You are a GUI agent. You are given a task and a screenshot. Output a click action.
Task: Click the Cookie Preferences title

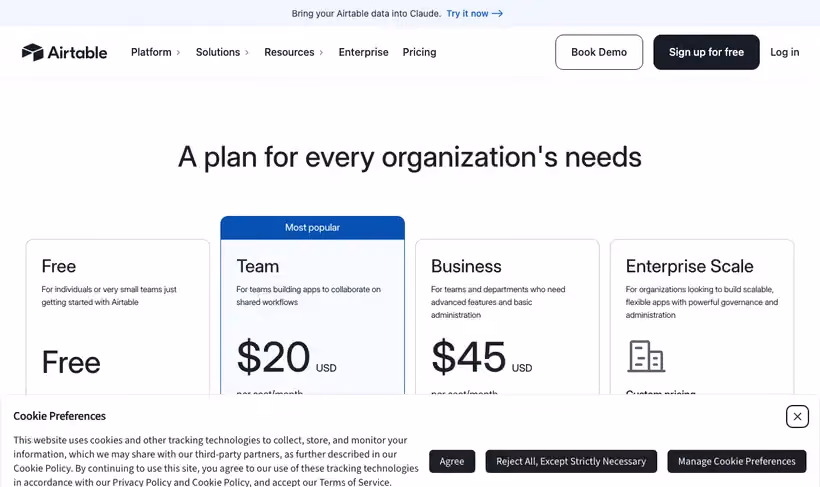pos(60,416)
